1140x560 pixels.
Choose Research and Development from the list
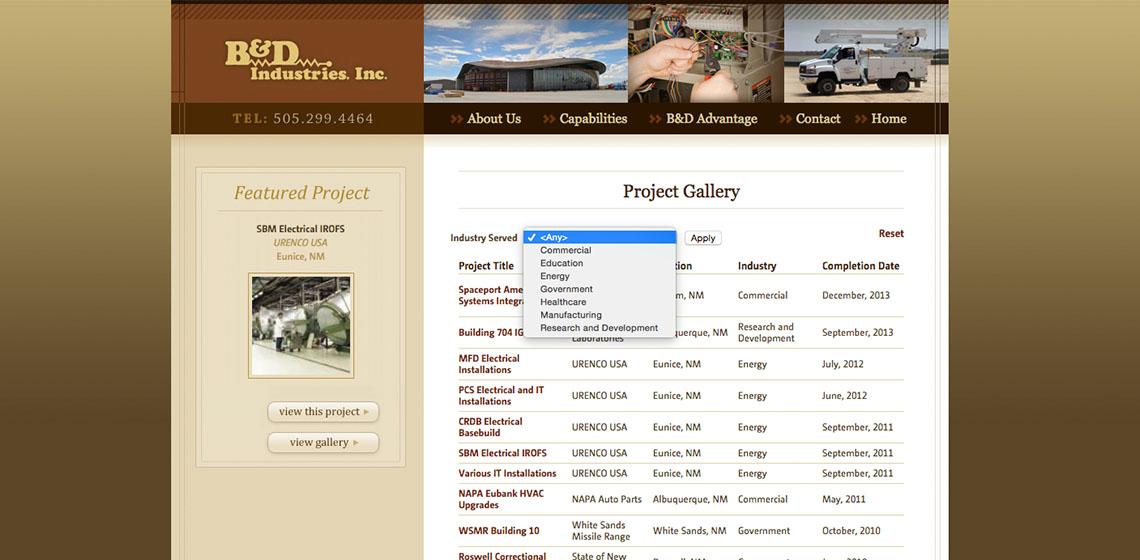600,328
